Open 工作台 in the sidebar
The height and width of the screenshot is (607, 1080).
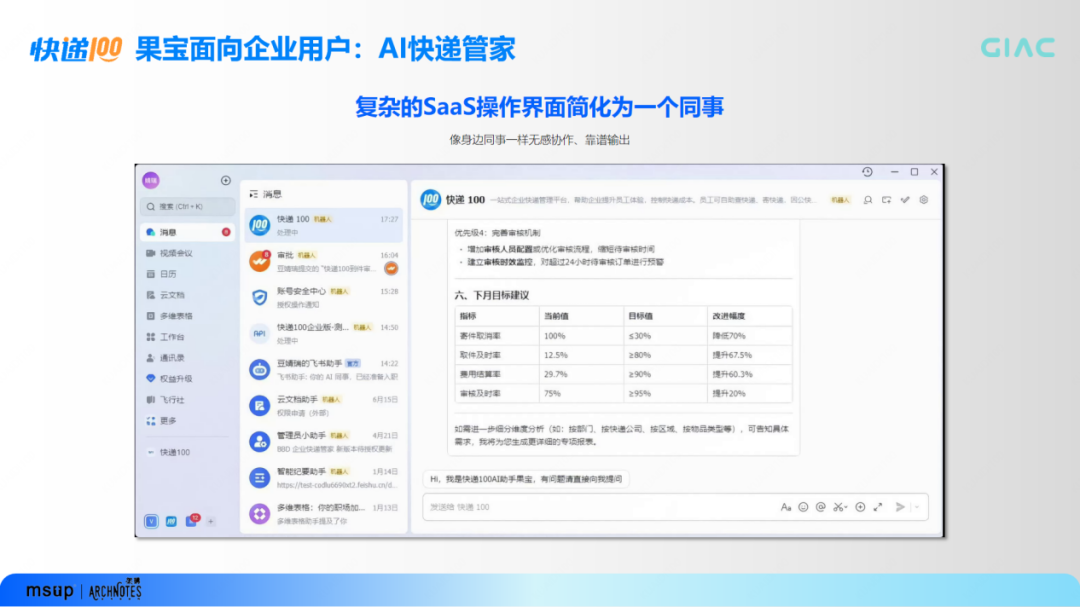point(187,337)
